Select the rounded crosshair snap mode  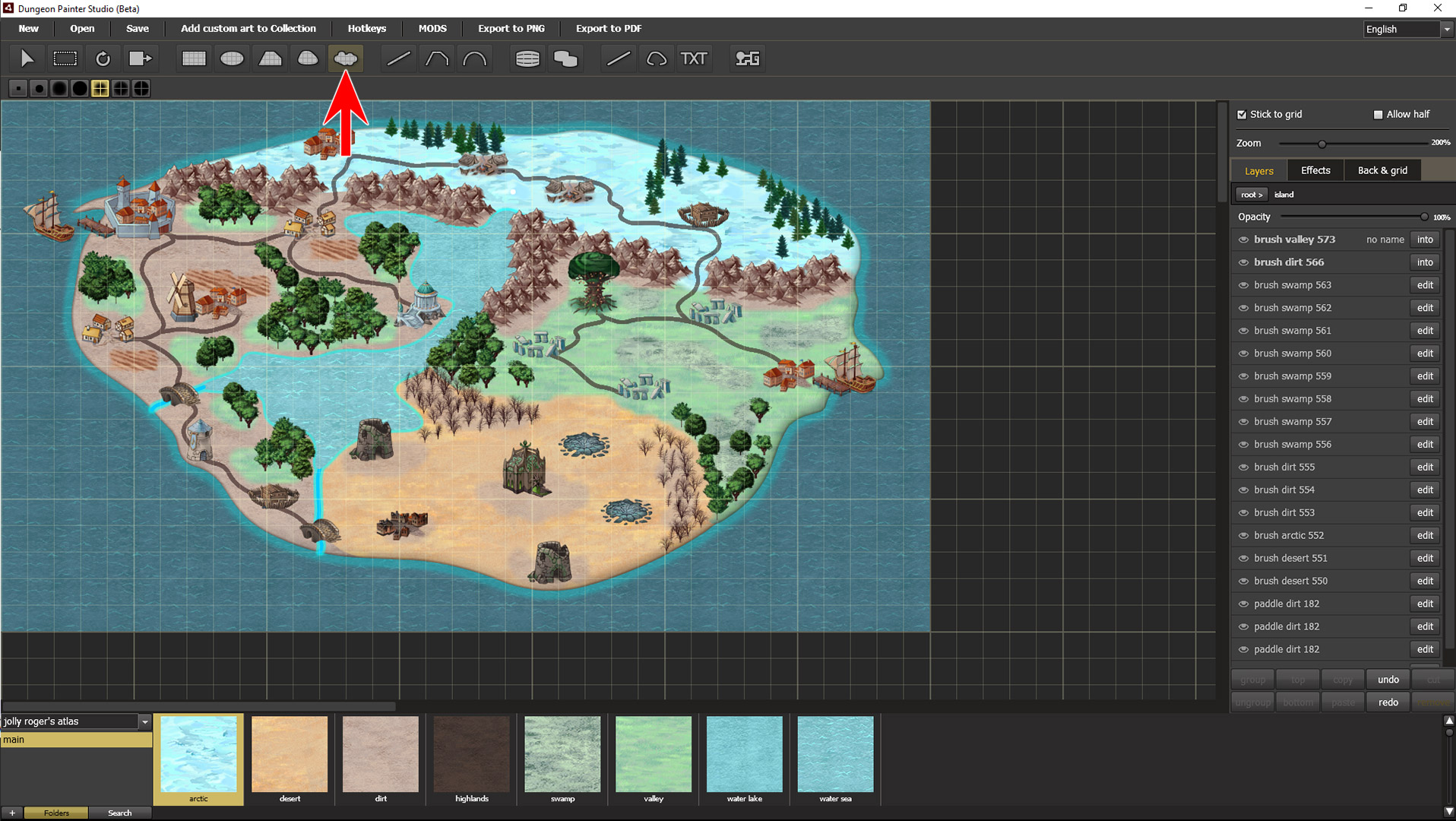(121, 89)
